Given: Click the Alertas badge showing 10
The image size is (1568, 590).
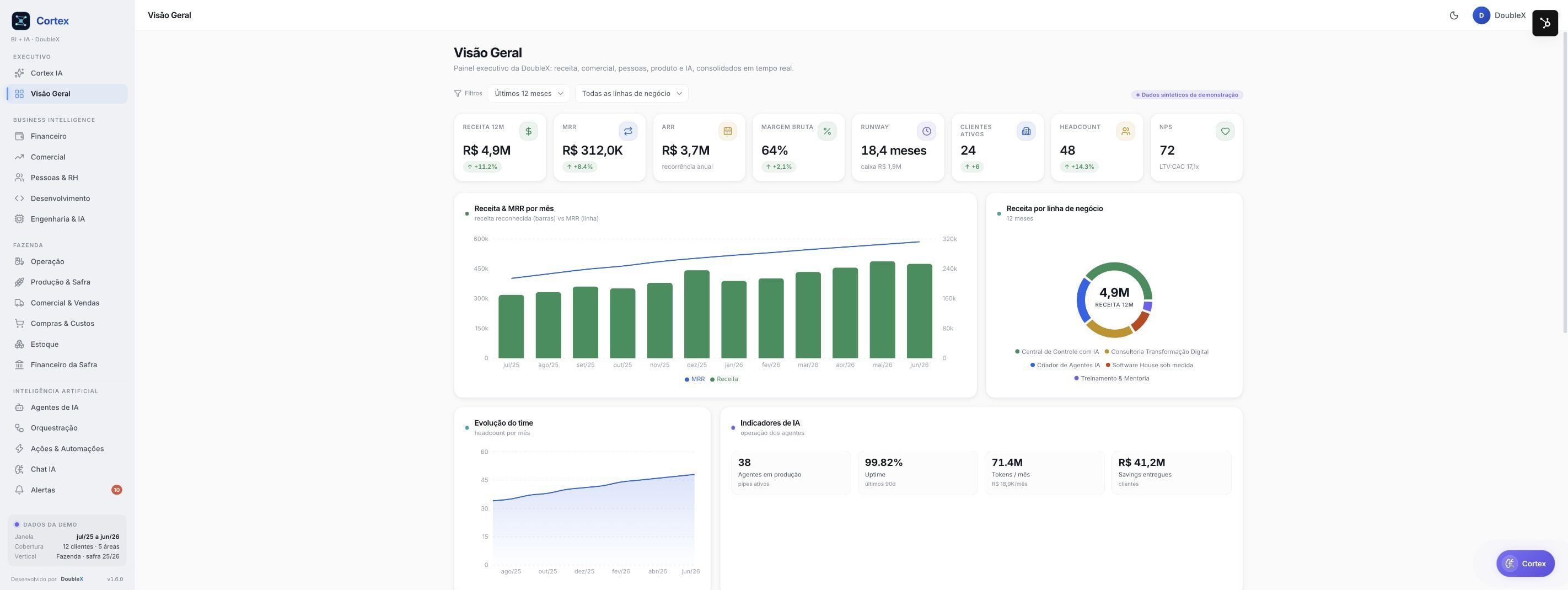Looking at the screenshot, I should (x=117, y=490).
